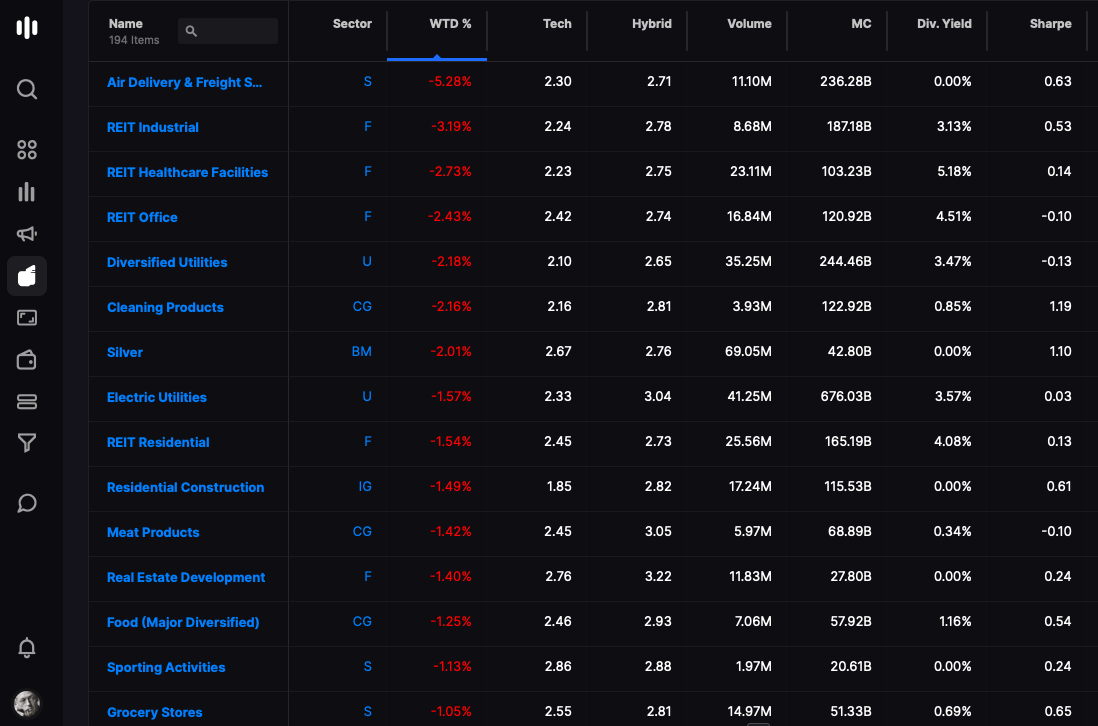Sort by the MC column header
The height and width of the screenshot is (726, 1098).
pos(861,24)
